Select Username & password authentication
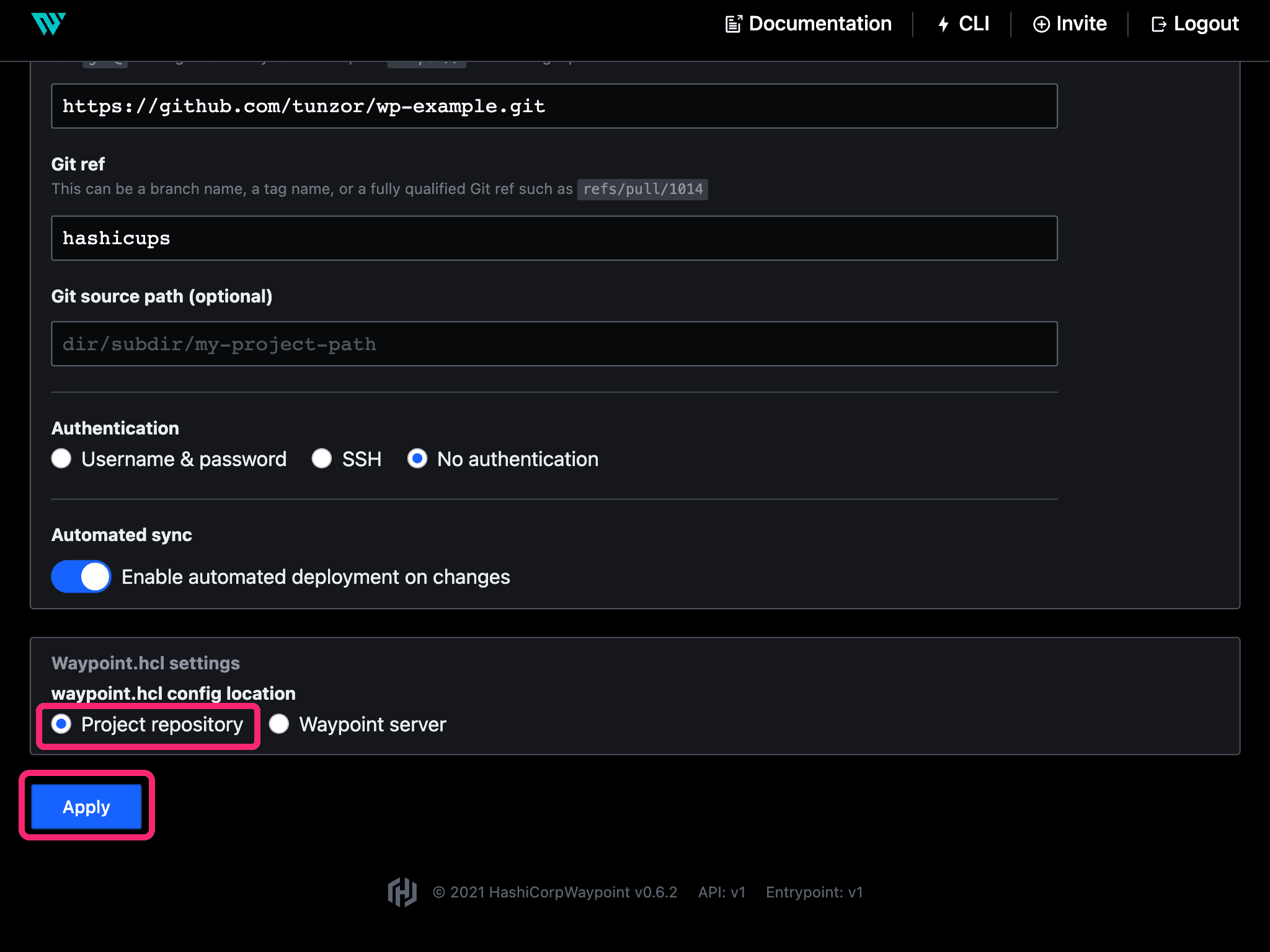1270x952 pixels. pyautogui.click(x=62, y=459)
